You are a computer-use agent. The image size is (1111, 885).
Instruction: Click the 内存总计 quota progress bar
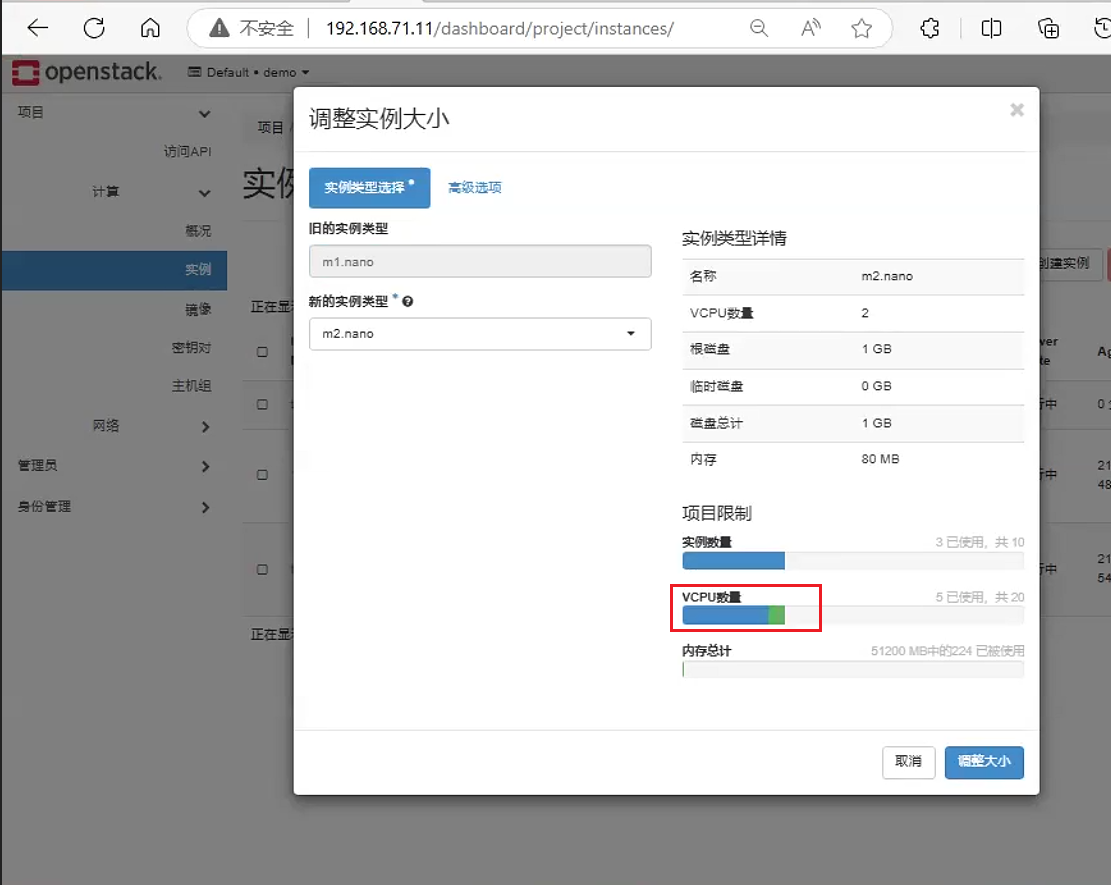853,670
